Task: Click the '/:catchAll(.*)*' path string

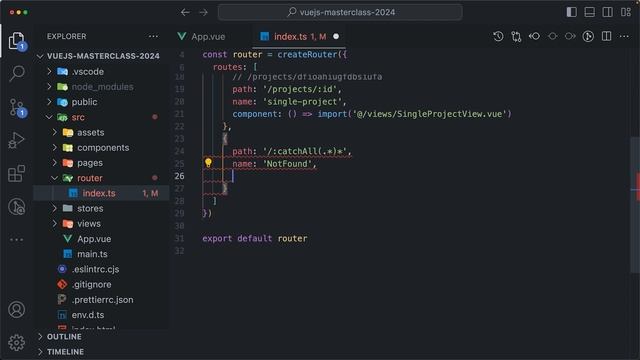Action: point(305,151)
